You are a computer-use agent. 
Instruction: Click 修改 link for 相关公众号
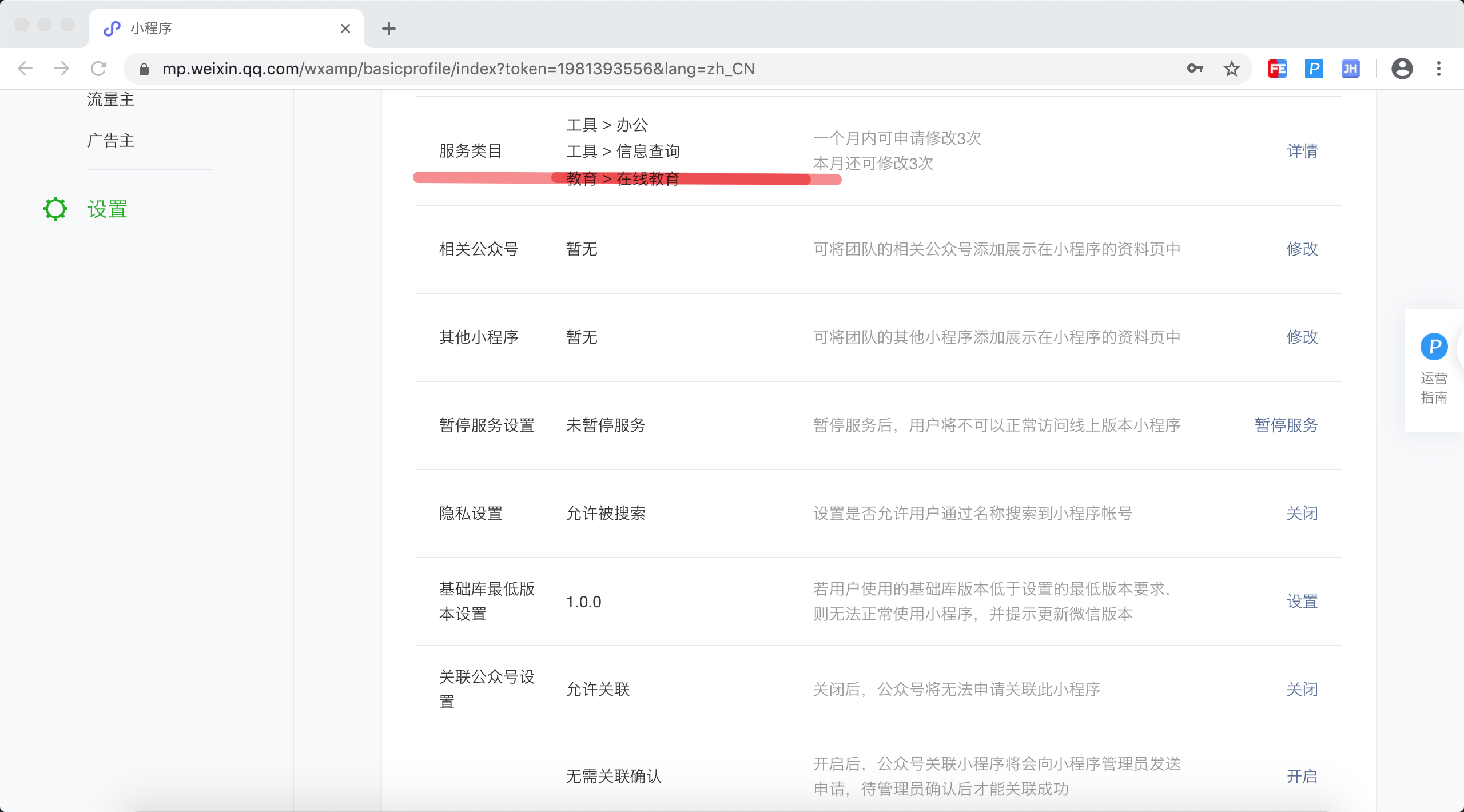coord(1302,249)
